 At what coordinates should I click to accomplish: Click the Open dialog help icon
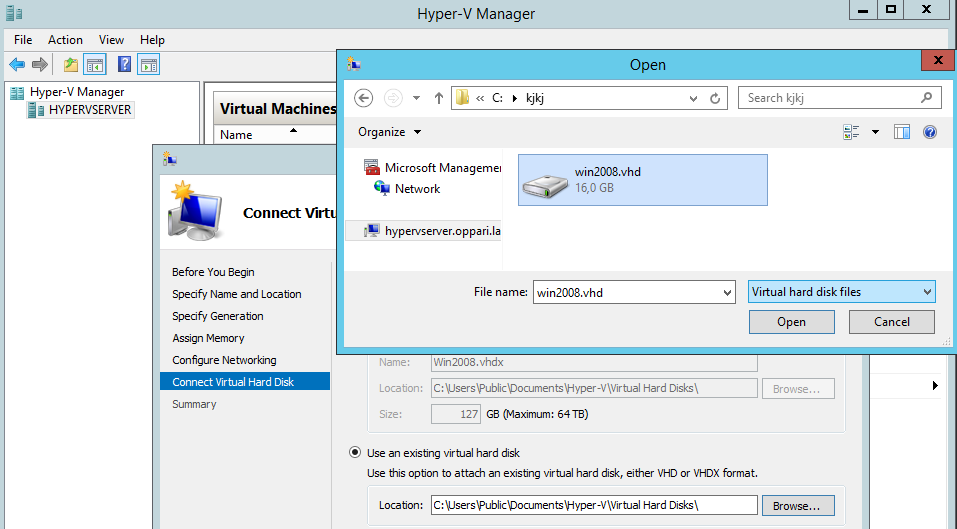930,132
